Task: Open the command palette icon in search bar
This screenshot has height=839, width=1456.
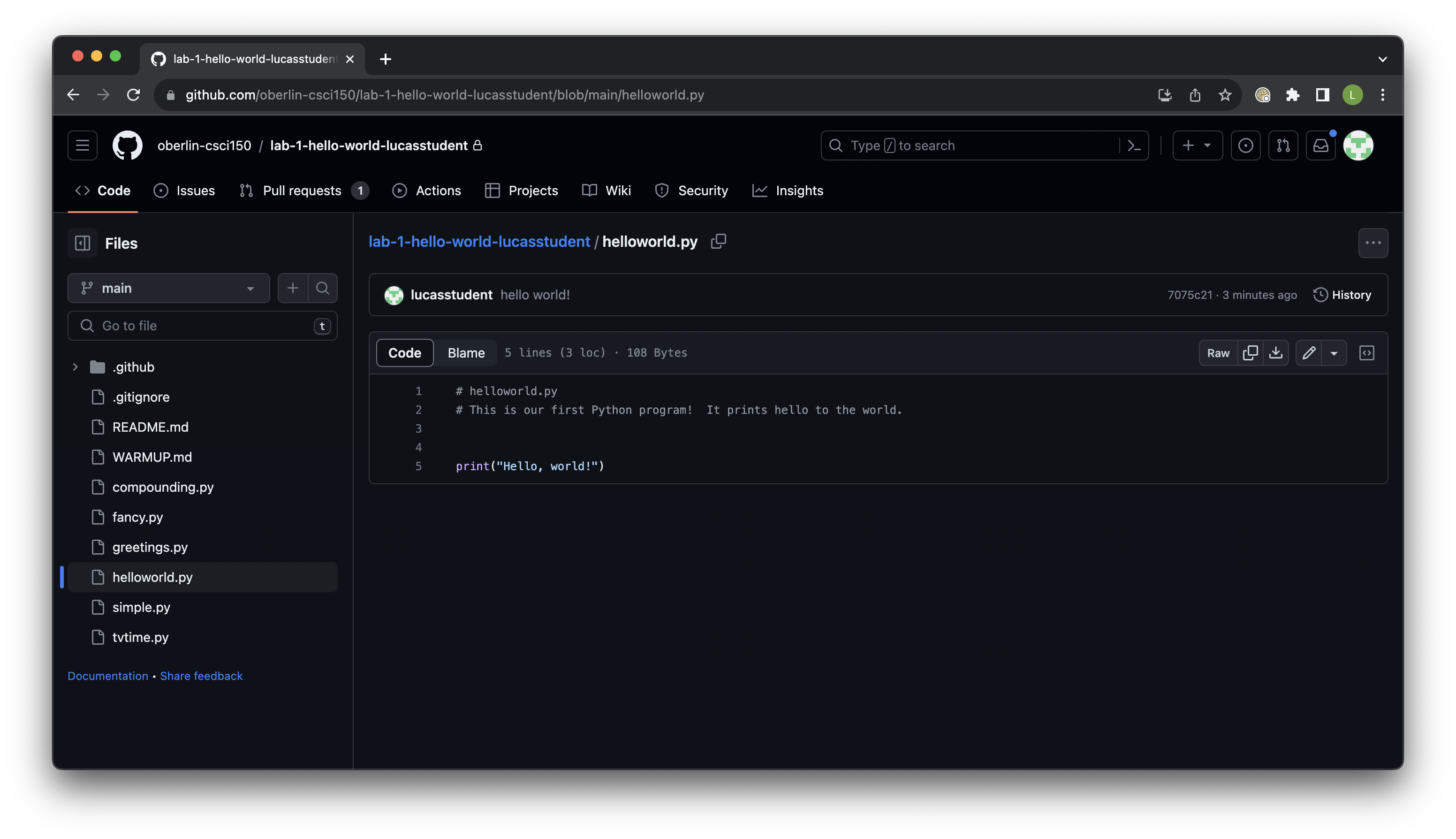Action: (x=1133, y=146)
